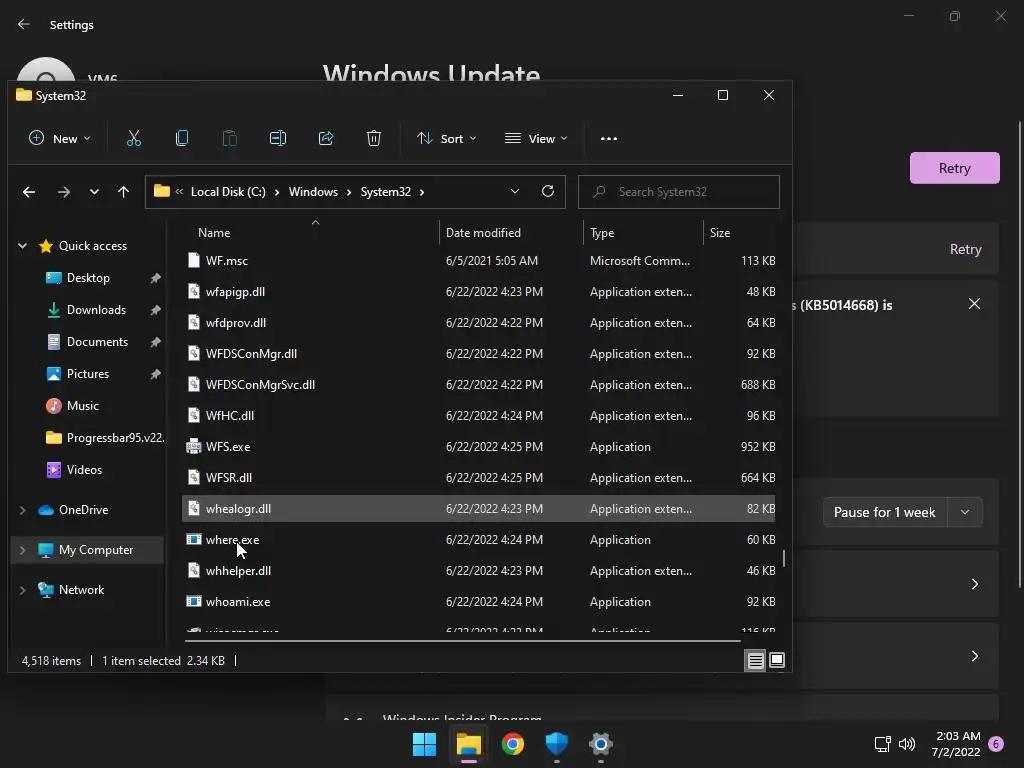Open the Sort options dropdown
1024x768 pixels.
coord(447,138)
